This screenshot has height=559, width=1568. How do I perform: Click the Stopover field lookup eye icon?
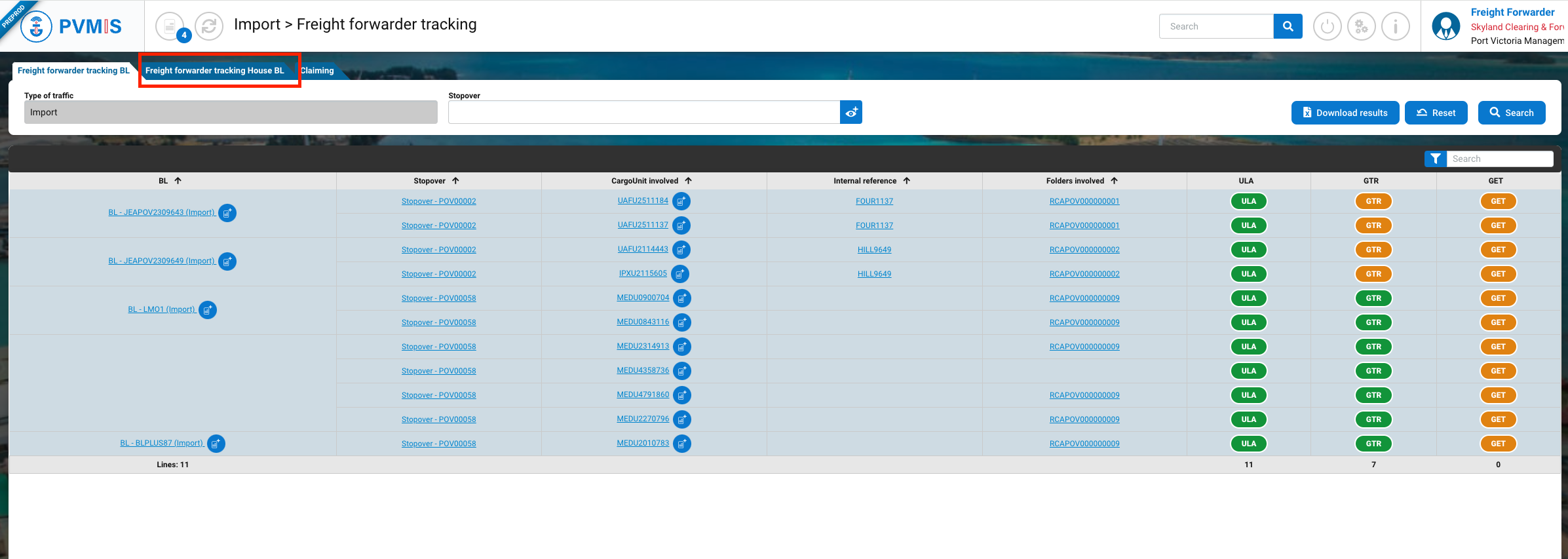pos(851,112)
